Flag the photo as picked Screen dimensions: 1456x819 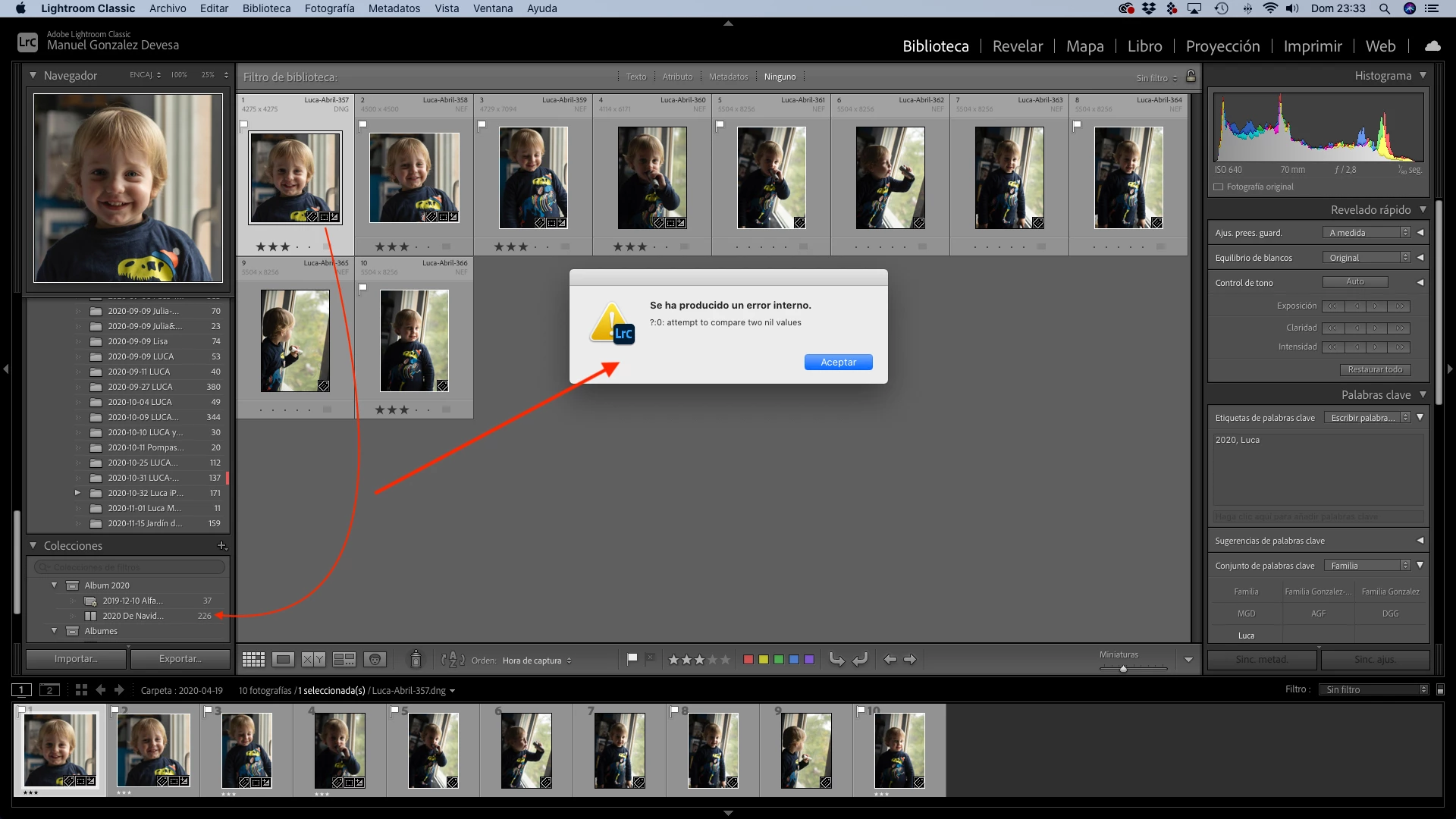(x=632, y=659)
